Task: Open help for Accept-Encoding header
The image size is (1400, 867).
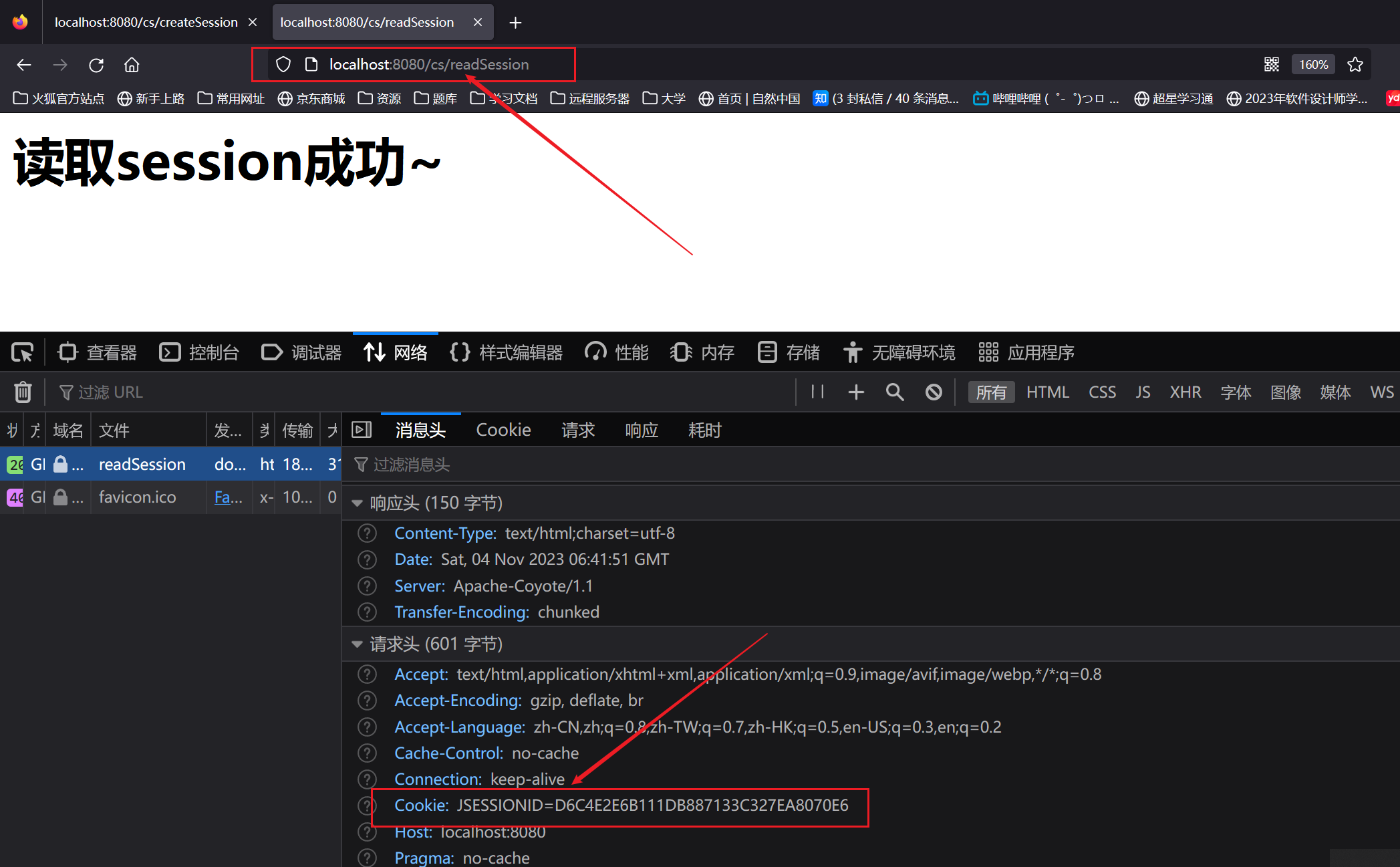Action: tap(367, 701)
